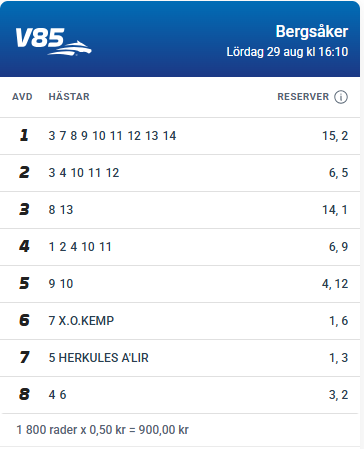Click leg 1 horses 3 7 8 9 list
This screenshot has height=449, width=364.
tap(112, 136)
